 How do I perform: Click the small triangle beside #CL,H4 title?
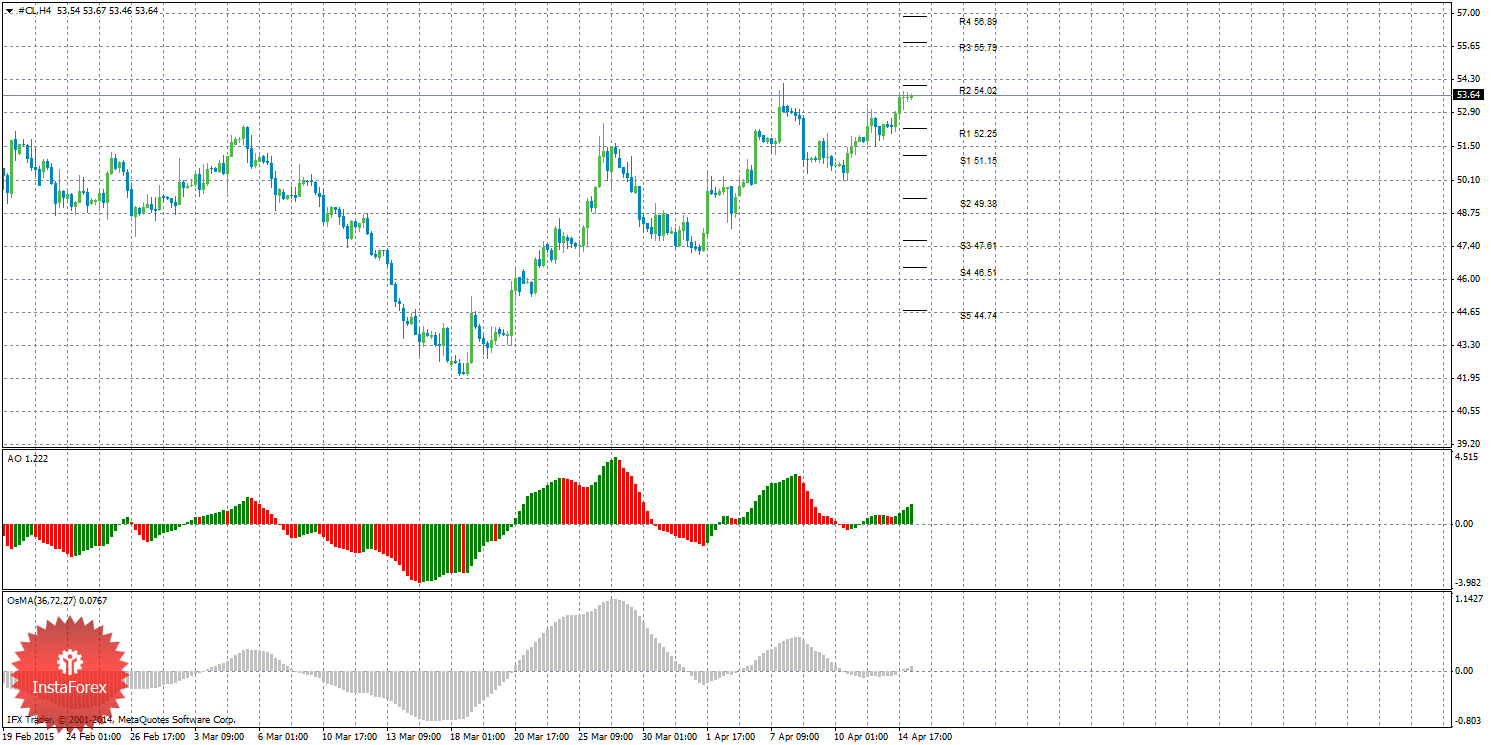[x=9, y=10]
